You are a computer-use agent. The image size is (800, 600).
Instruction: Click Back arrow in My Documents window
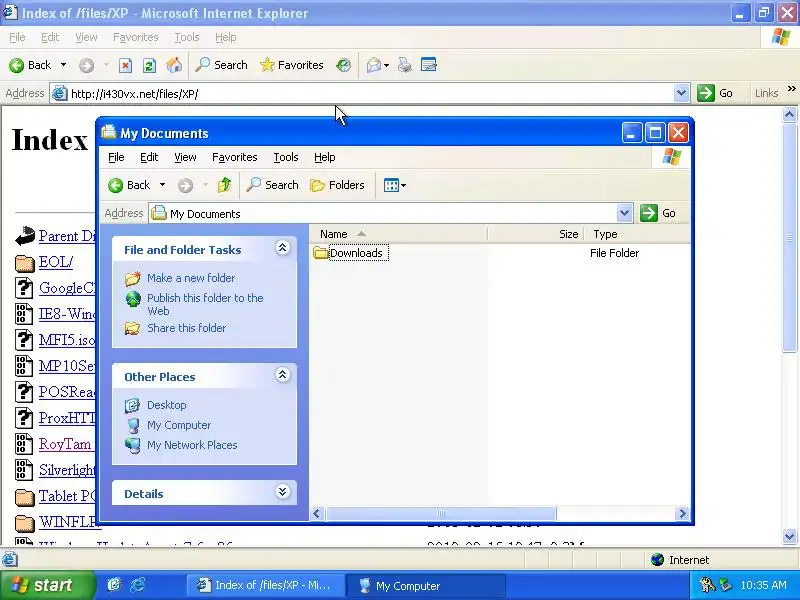(129, 185)
